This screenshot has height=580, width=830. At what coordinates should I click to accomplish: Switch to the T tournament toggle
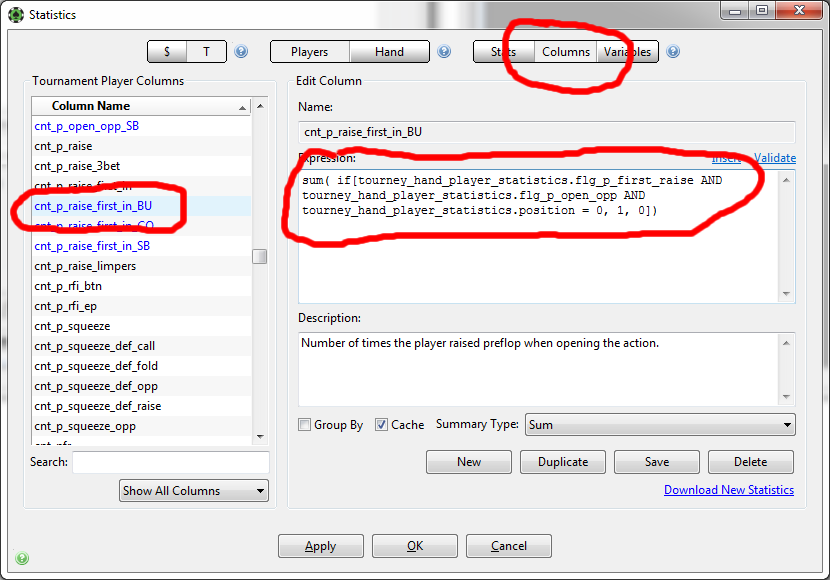click(x=206, y=52)
